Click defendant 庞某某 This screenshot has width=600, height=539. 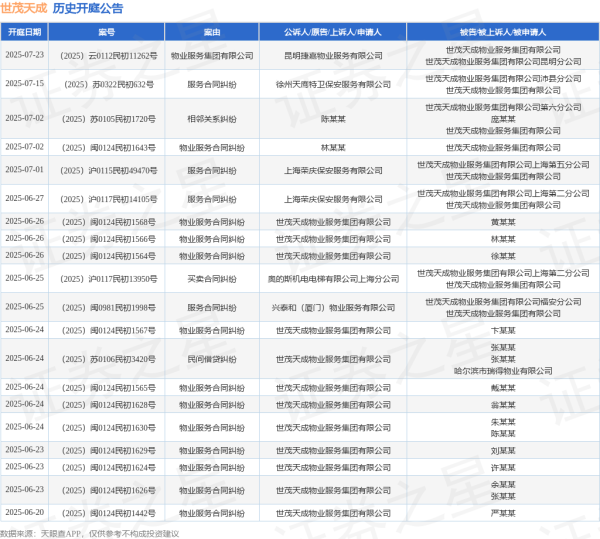pos(503,119)
